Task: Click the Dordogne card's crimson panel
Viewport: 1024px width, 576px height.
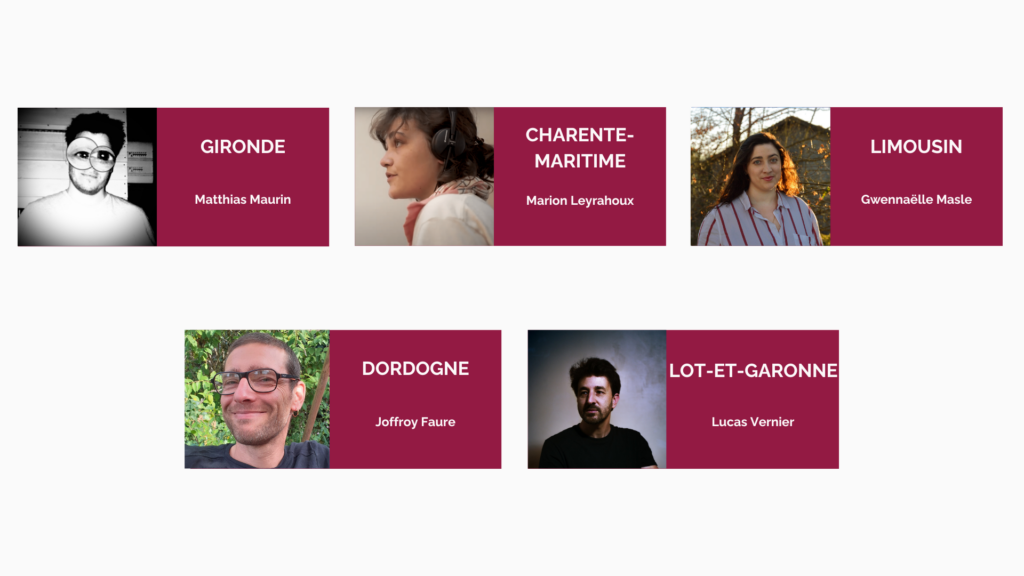Action: 415,451
